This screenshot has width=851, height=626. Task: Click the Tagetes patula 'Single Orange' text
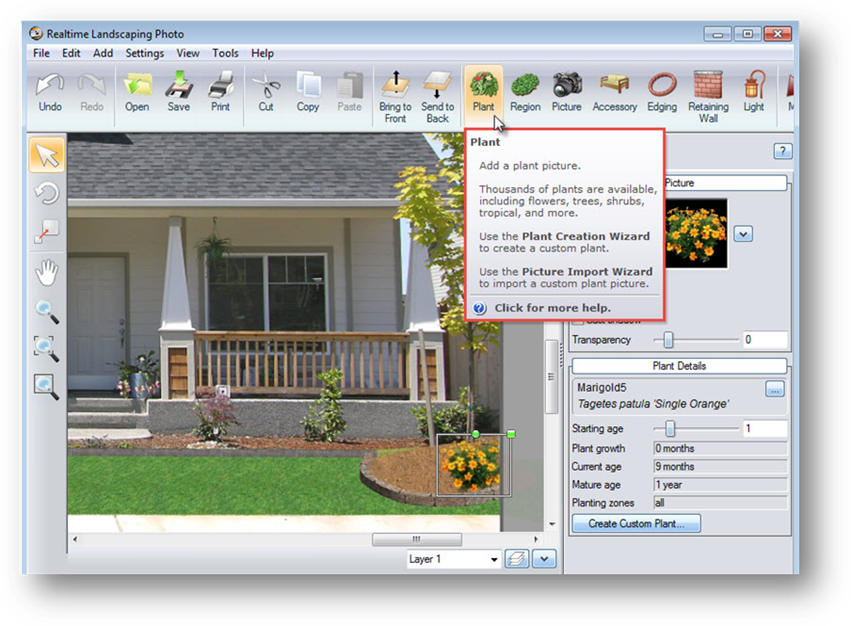(653, 404)
